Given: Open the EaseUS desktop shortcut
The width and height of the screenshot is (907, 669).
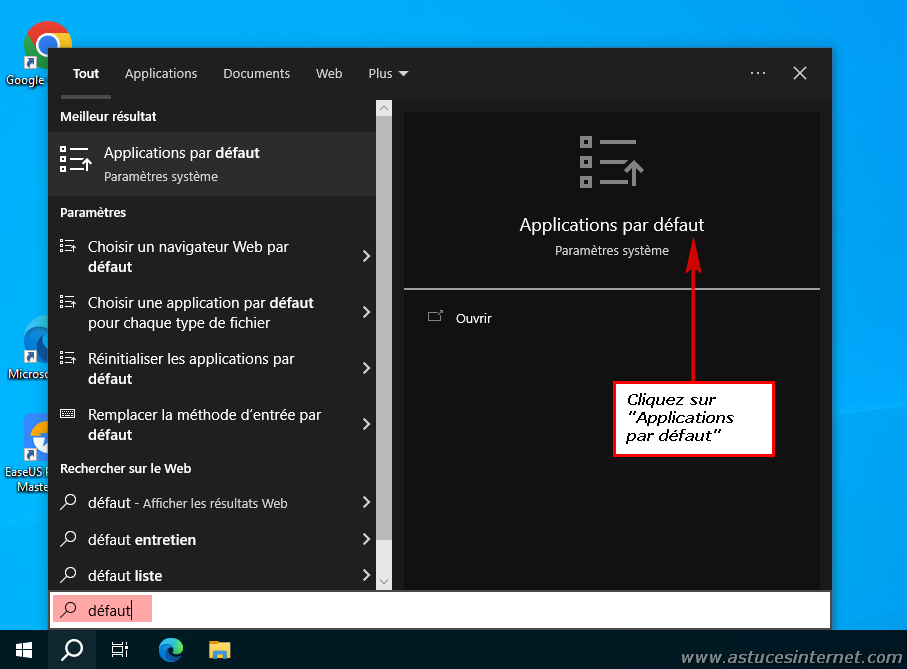Looking at the screenshot, I should pos(28,453).
